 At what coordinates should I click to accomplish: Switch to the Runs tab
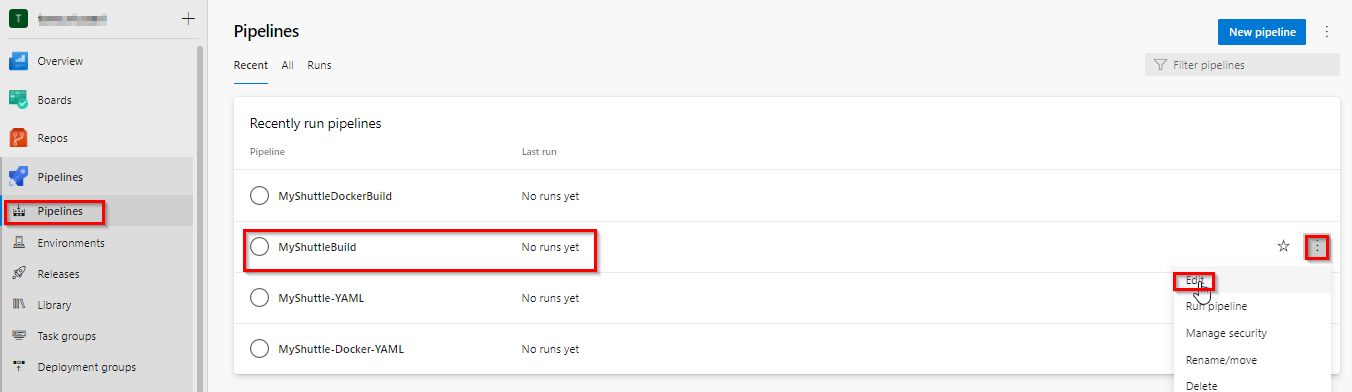pos(319,65)
